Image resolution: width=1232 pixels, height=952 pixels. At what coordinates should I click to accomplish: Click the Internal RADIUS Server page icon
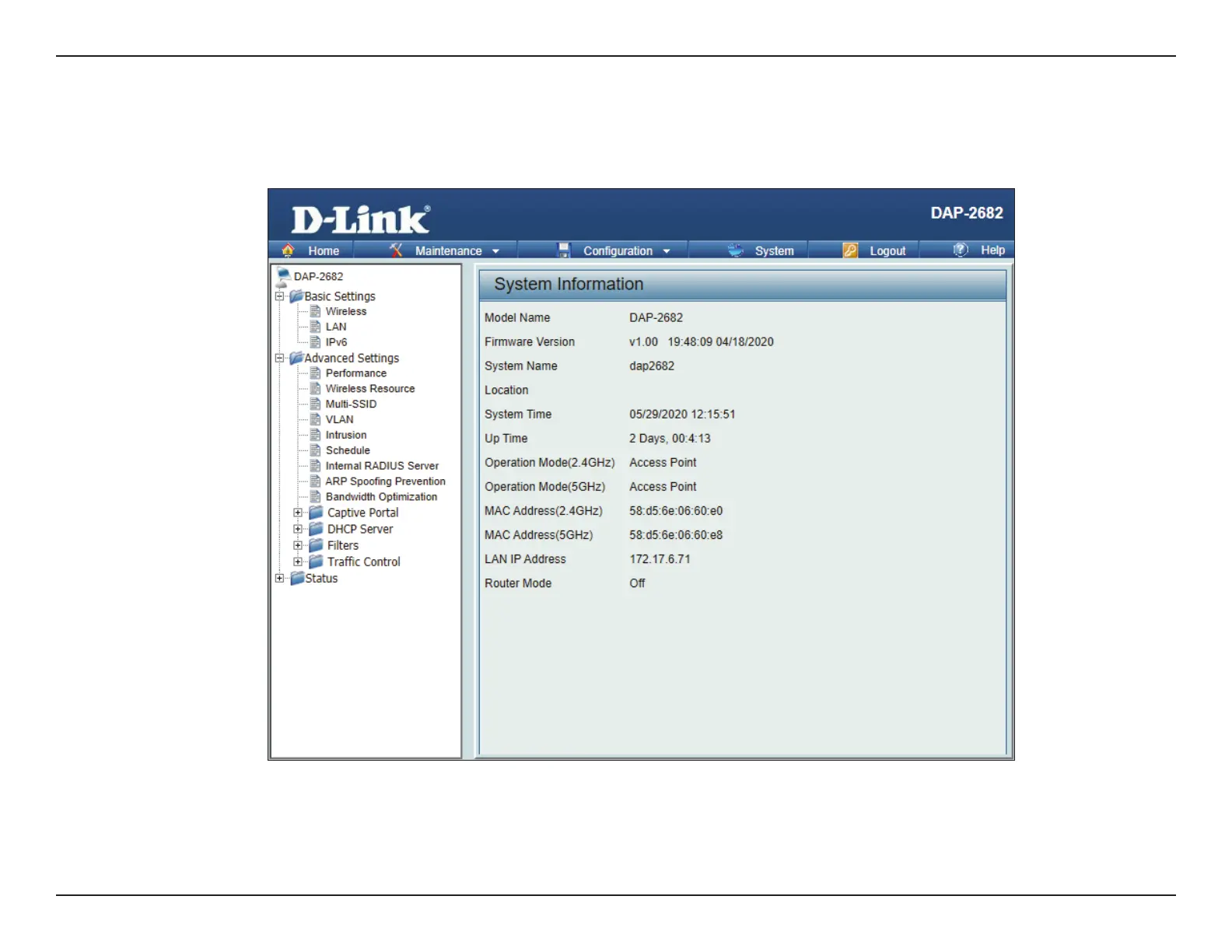coord(315,466)
